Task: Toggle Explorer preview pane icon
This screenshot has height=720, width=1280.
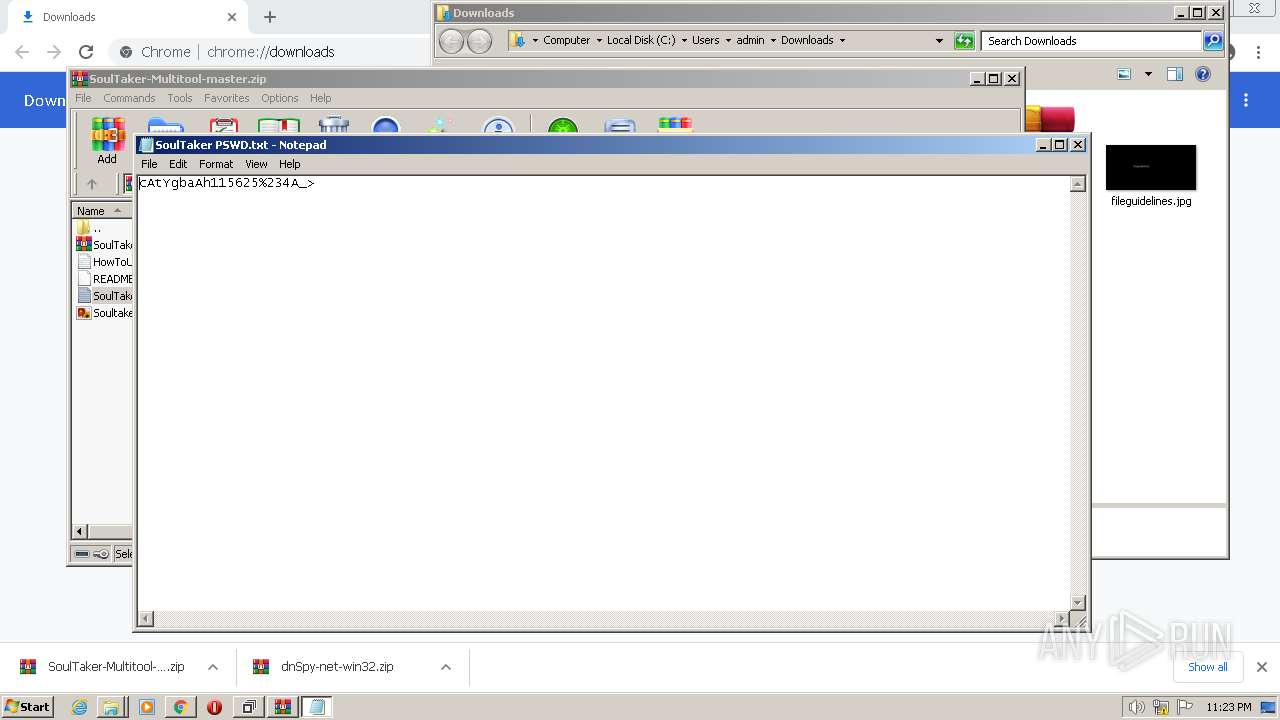Action: (x=1175, y=74)
